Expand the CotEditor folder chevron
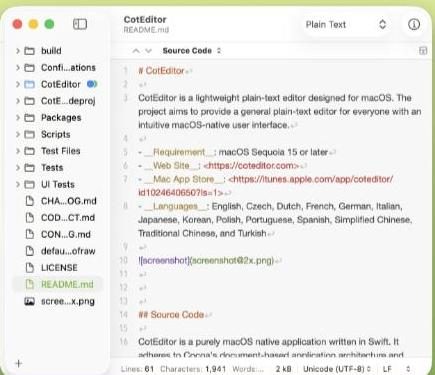 (18, 84)
